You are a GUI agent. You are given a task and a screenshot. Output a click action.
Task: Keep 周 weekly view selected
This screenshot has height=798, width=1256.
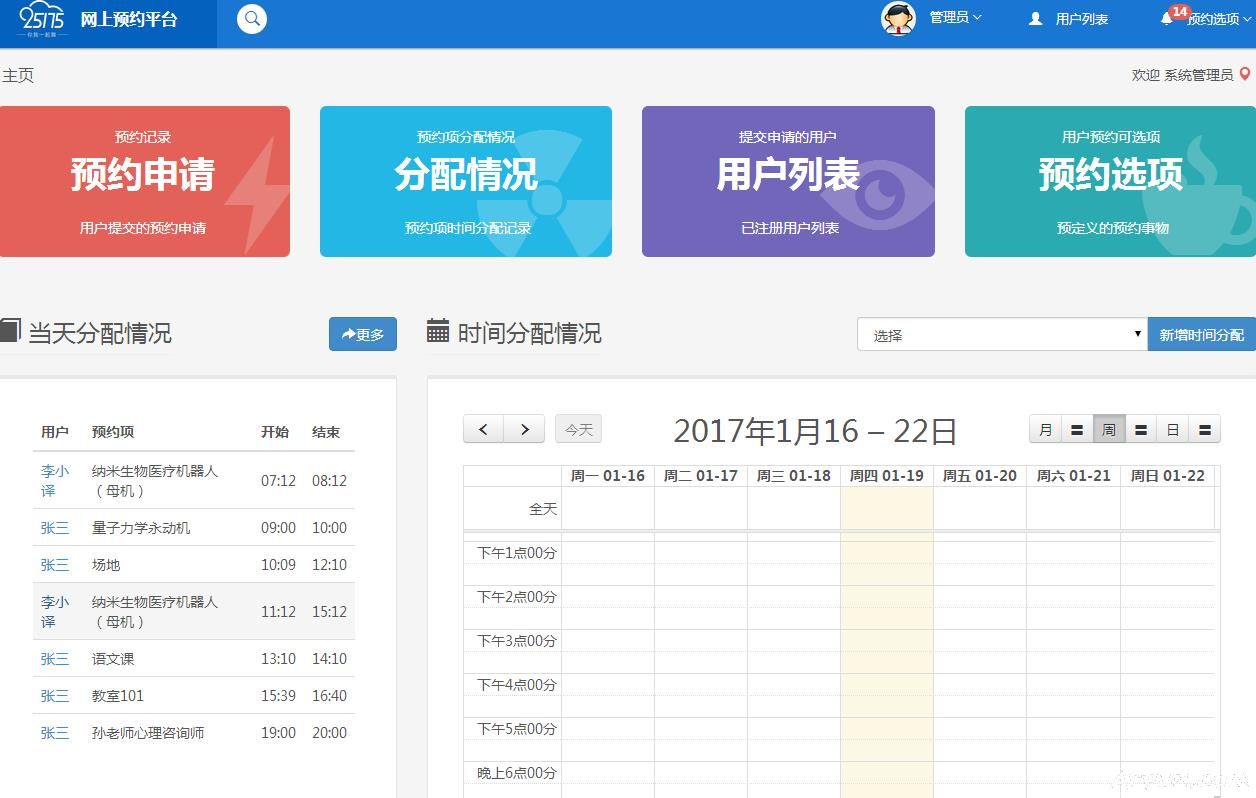[x=1108, y=428]
